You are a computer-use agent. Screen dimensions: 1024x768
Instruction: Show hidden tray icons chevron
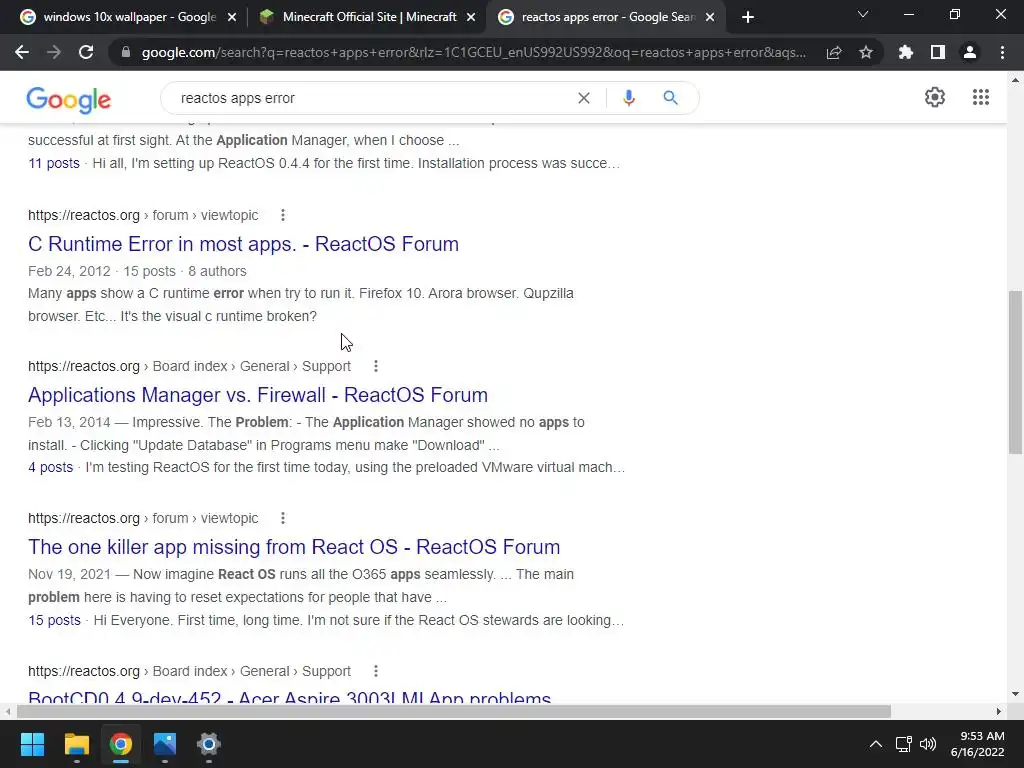(x=876, y=744)
